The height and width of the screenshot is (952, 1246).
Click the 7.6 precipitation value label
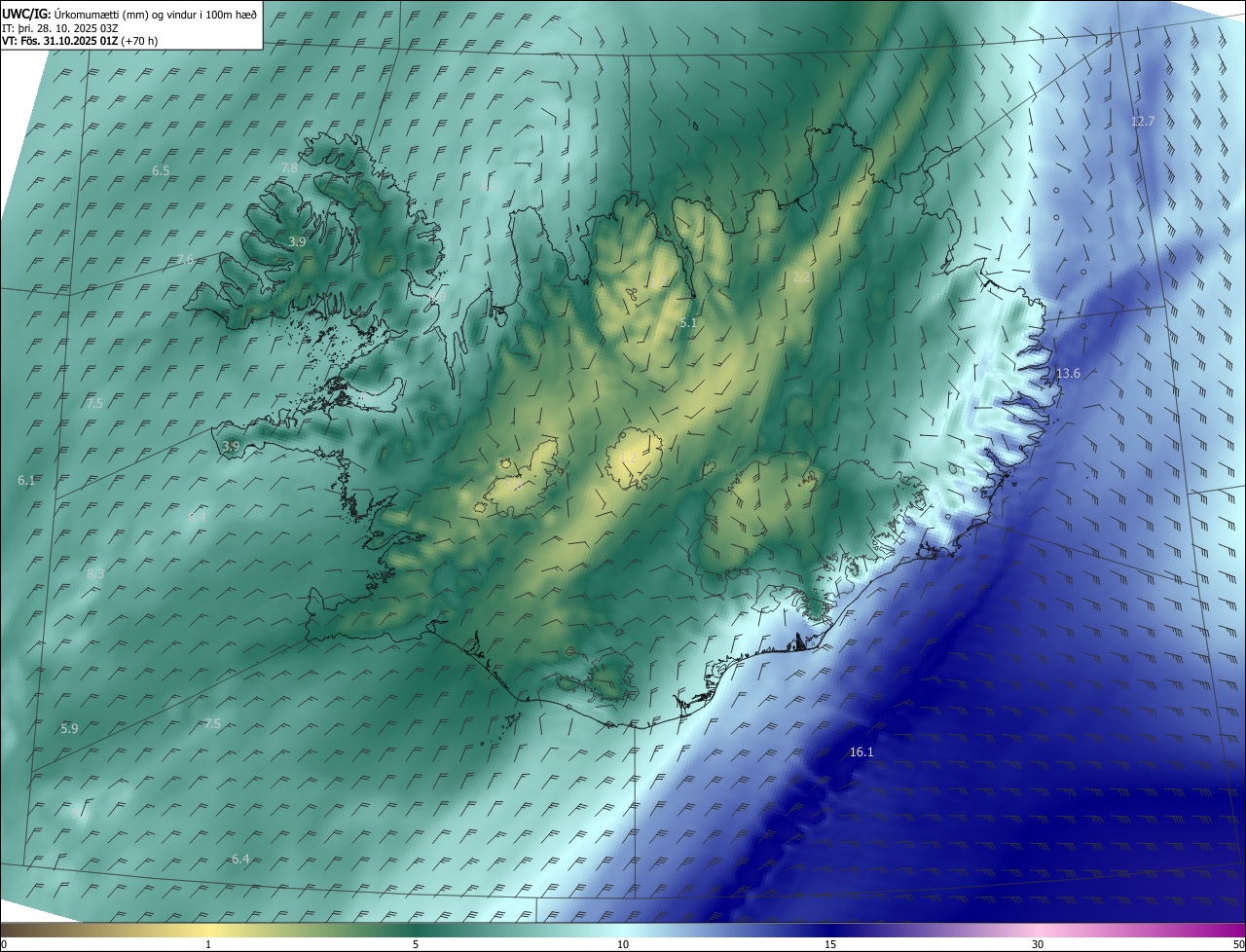pyautogui.click(x=185, y=259)
